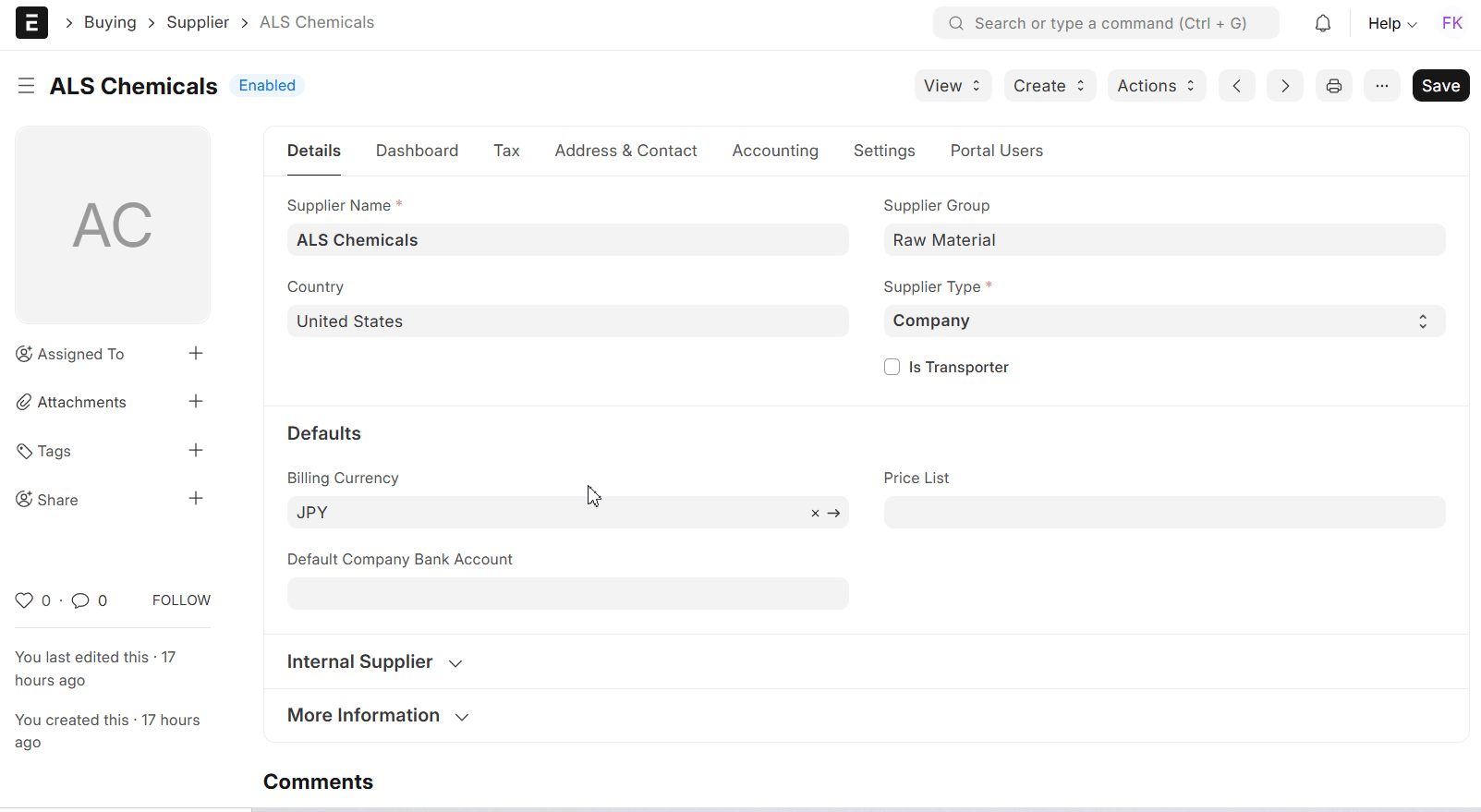The image size is (1481, 812).
Task: Add an assignee with plus icon
Action: click(x=196, y=354)
